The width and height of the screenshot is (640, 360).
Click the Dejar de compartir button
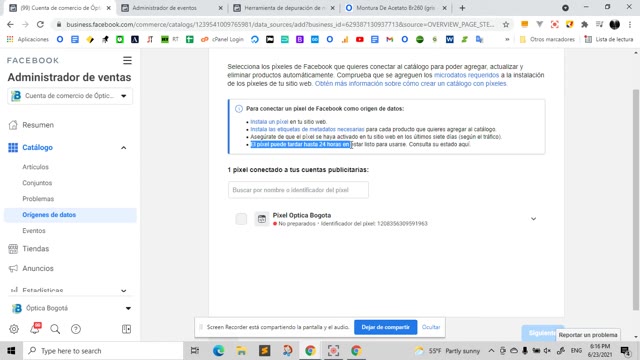tap(385, 327)
